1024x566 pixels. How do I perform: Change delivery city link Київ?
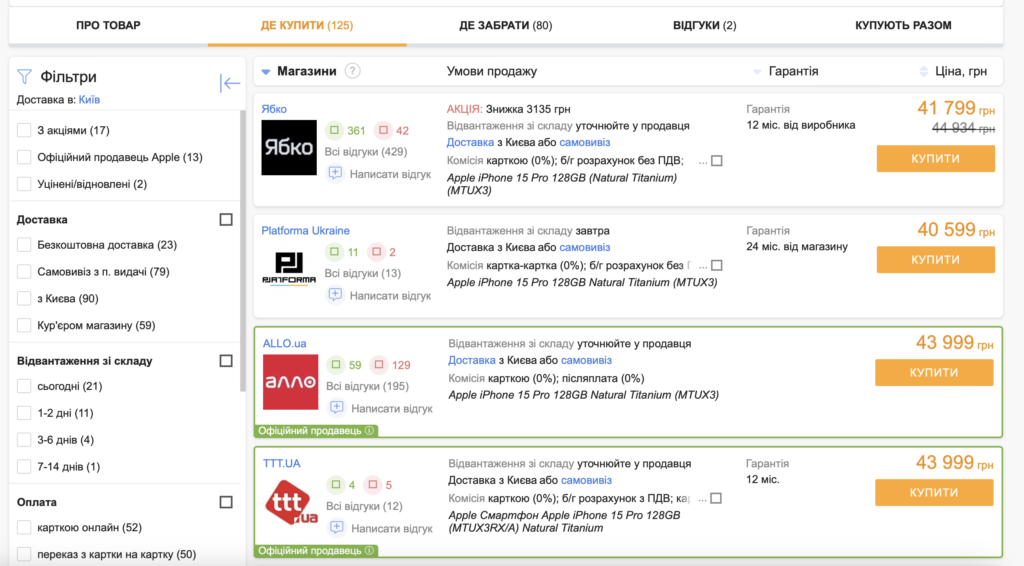89,100
